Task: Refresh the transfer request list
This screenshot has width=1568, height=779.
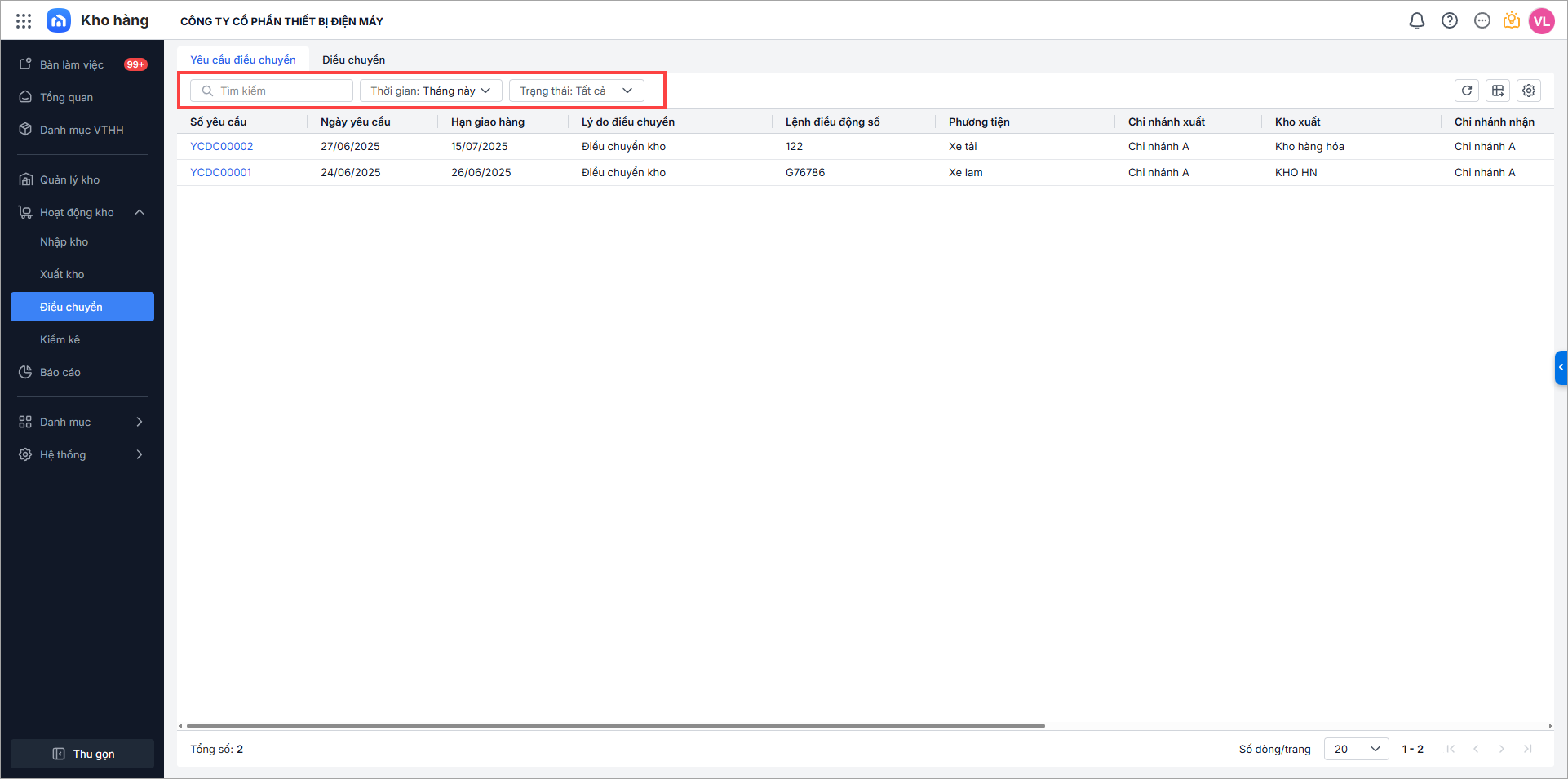Action: [1467, 91]
